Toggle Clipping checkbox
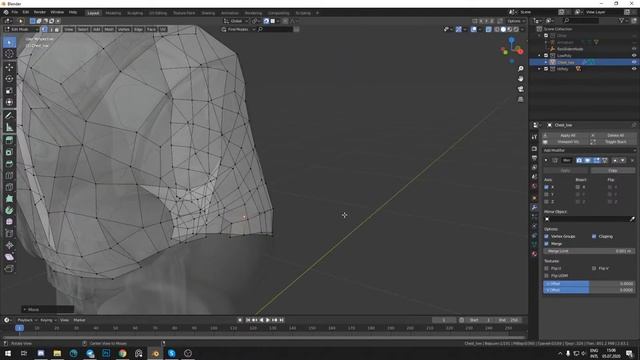The height and width of the screenshot is (360, 640). click(x=594, y=236)
